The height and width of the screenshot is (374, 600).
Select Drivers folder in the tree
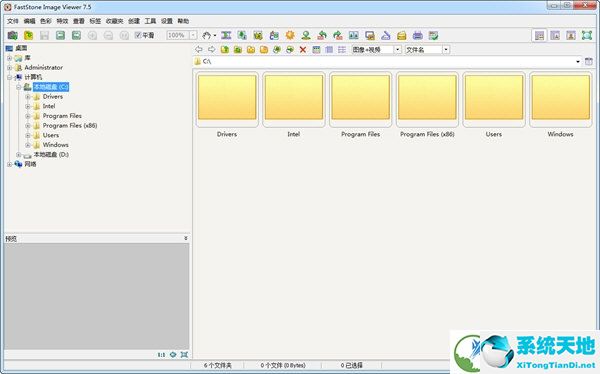[x=52, y=96]
